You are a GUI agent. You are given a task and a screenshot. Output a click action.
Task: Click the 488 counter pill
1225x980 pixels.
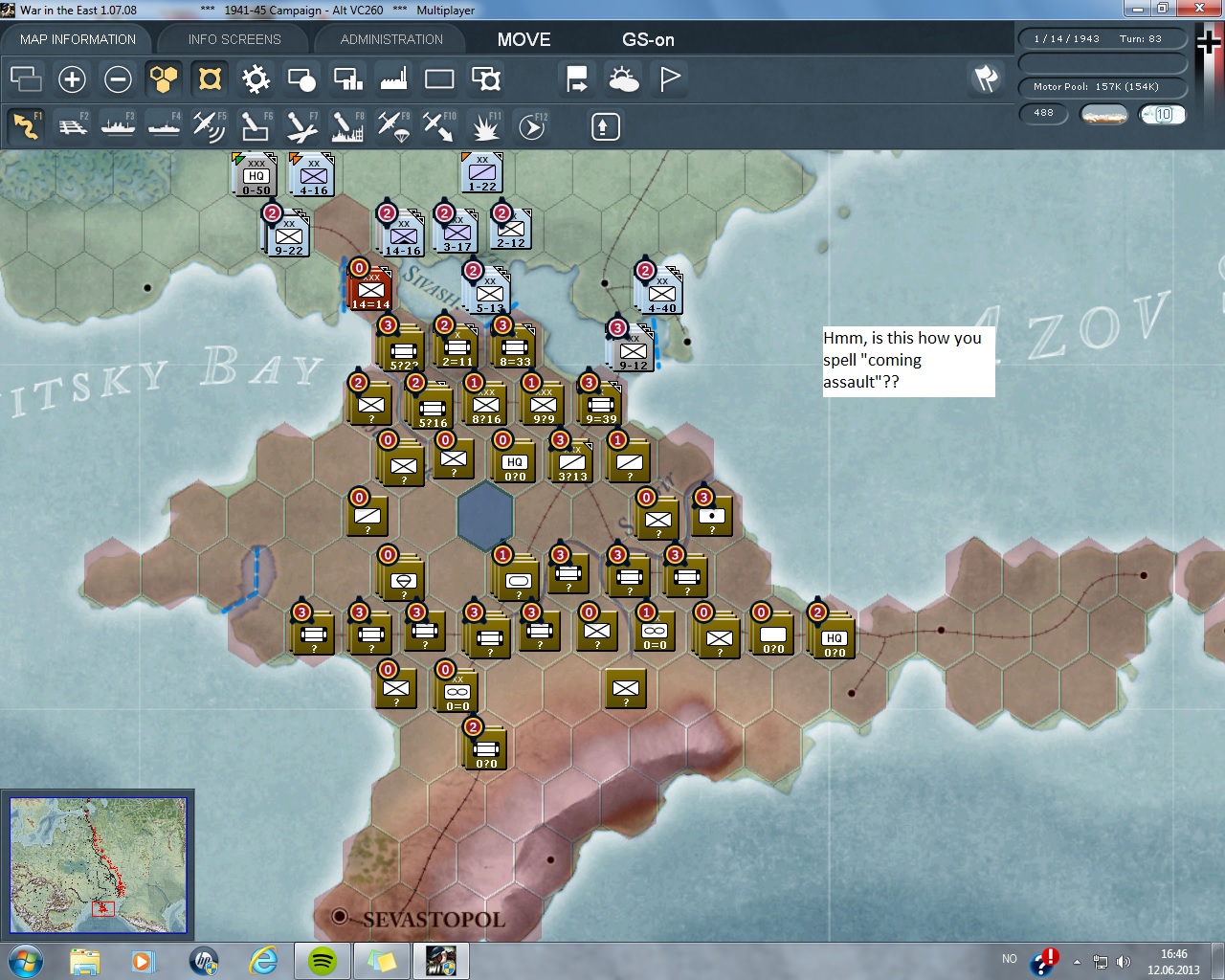pyautogui.click(x=1044, y=114)
